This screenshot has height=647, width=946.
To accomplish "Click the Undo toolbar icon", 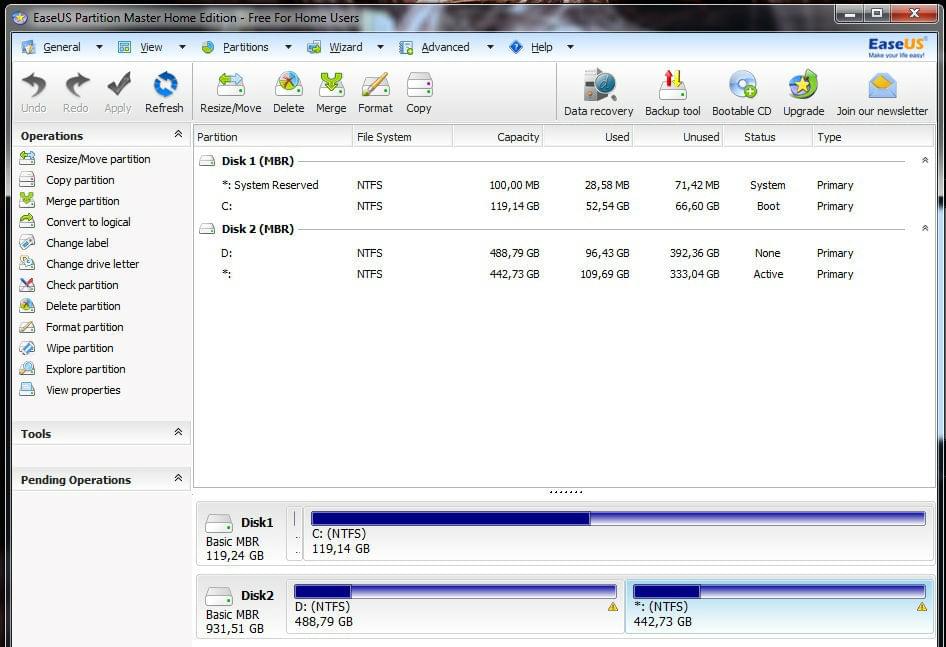I will (x=34, y=85).
